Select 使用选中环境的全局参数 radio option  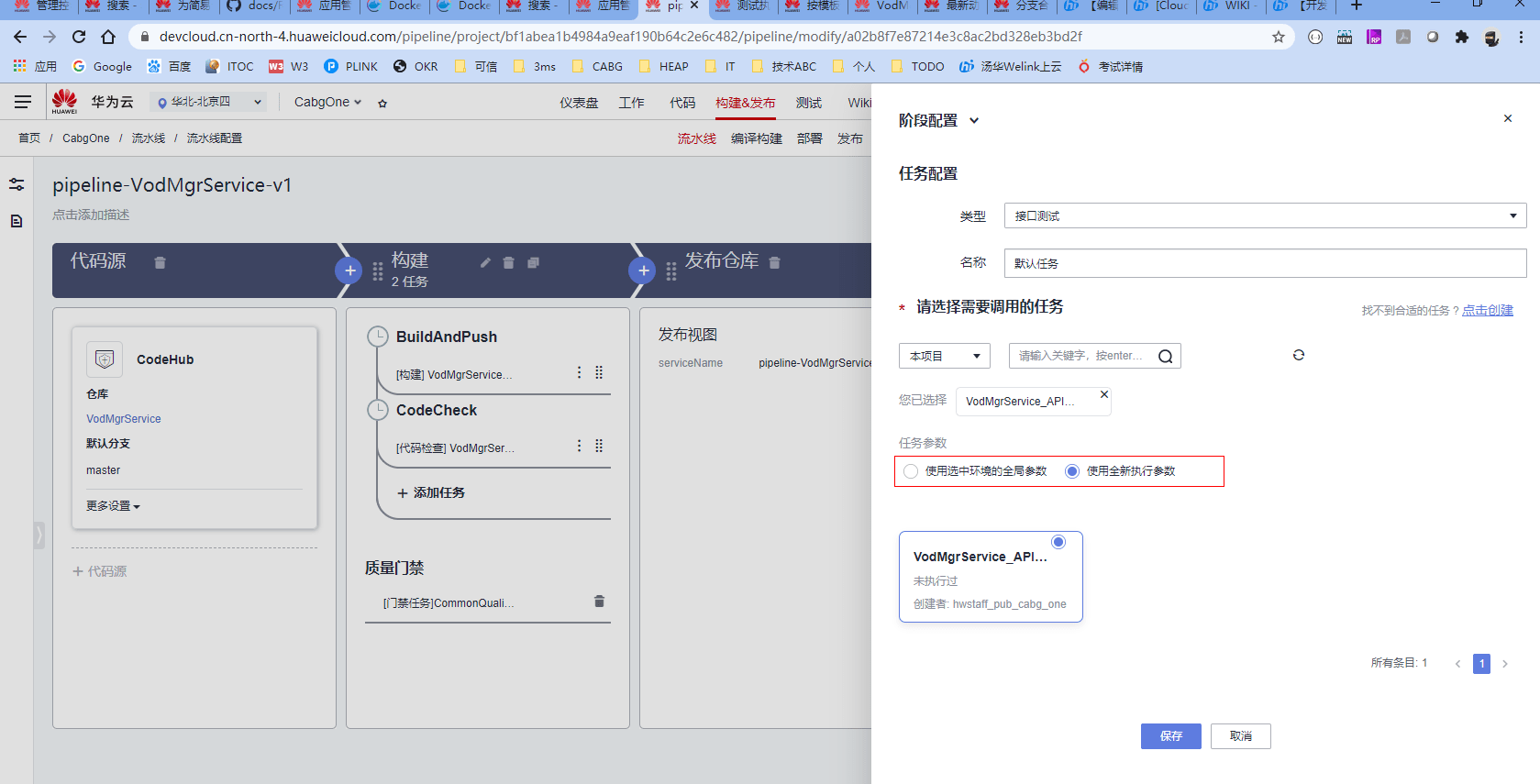911,471
